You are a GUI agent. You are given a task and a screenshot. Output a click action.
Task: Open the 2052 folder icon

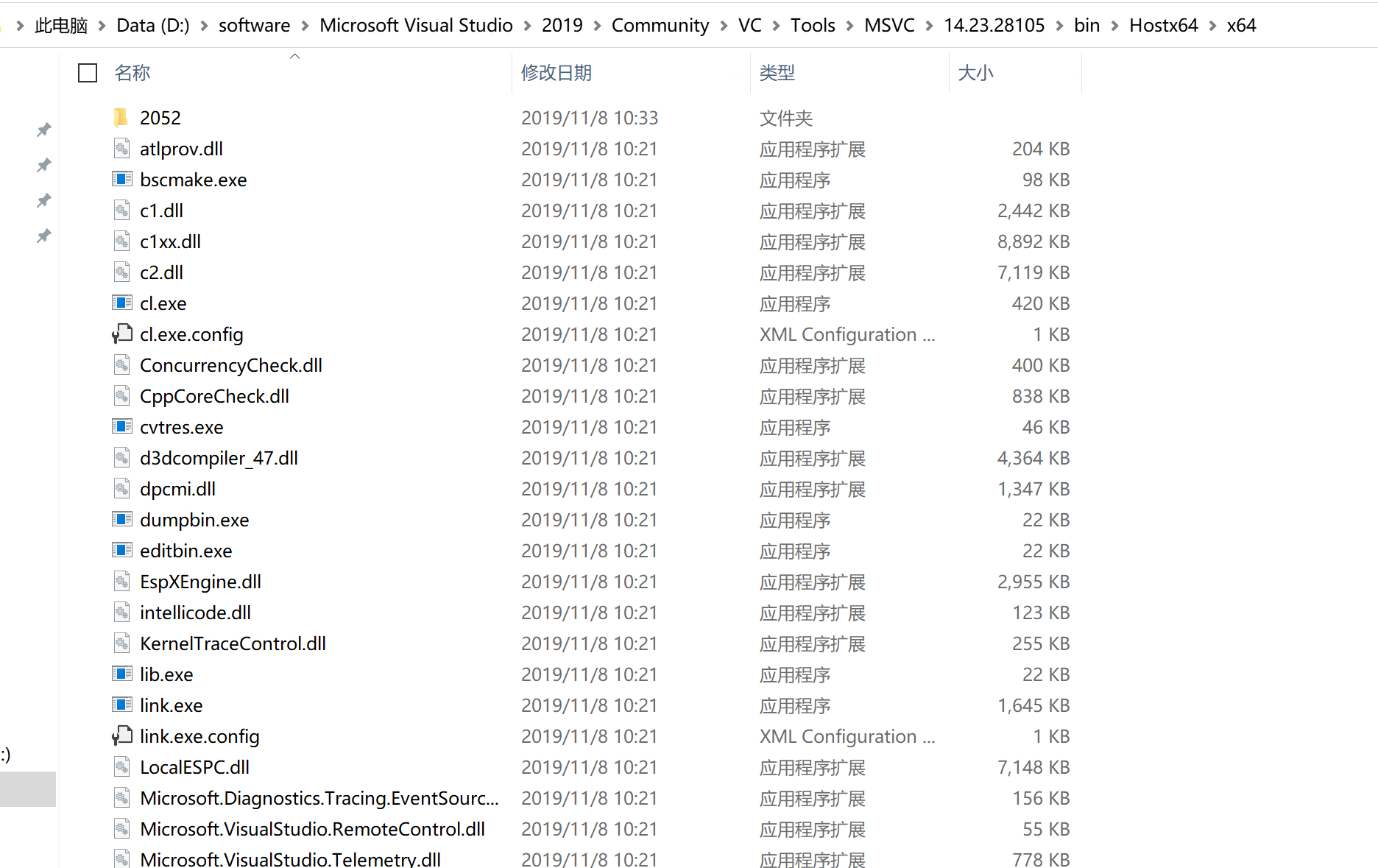[121, 117]
